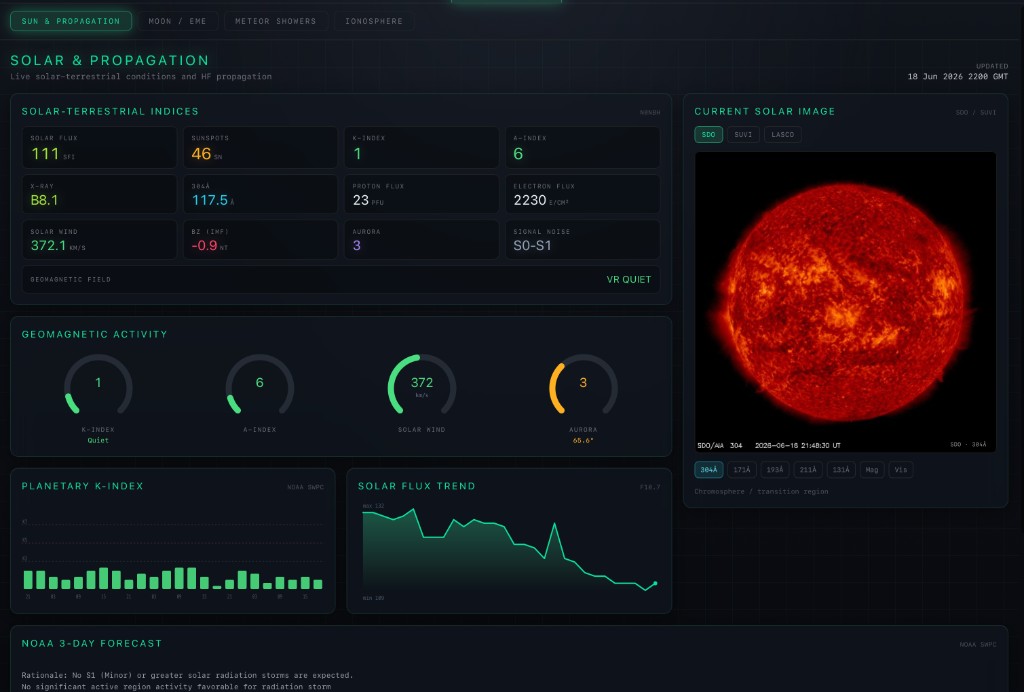The height and width of the screenshot is (692, 1024).
Task: Click the Solar-Terrestrial Indices panel title
Action: pyautogui.click(x=110, y=112)
